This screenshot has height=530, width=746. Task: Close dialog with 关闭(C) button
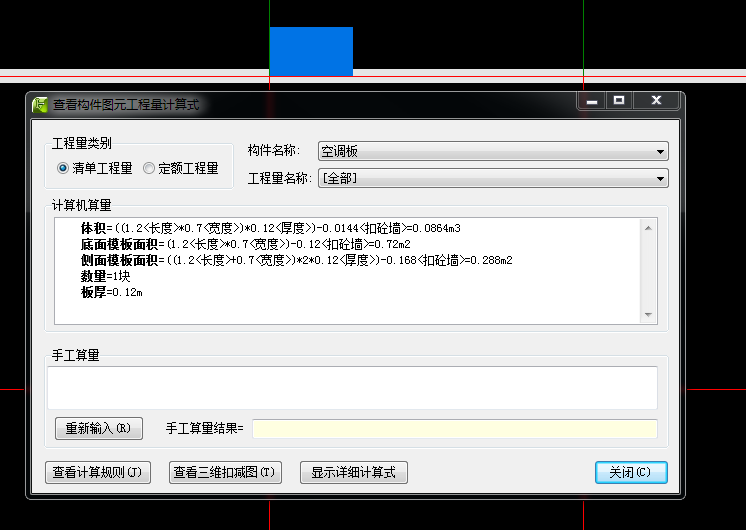click(631, 472)
